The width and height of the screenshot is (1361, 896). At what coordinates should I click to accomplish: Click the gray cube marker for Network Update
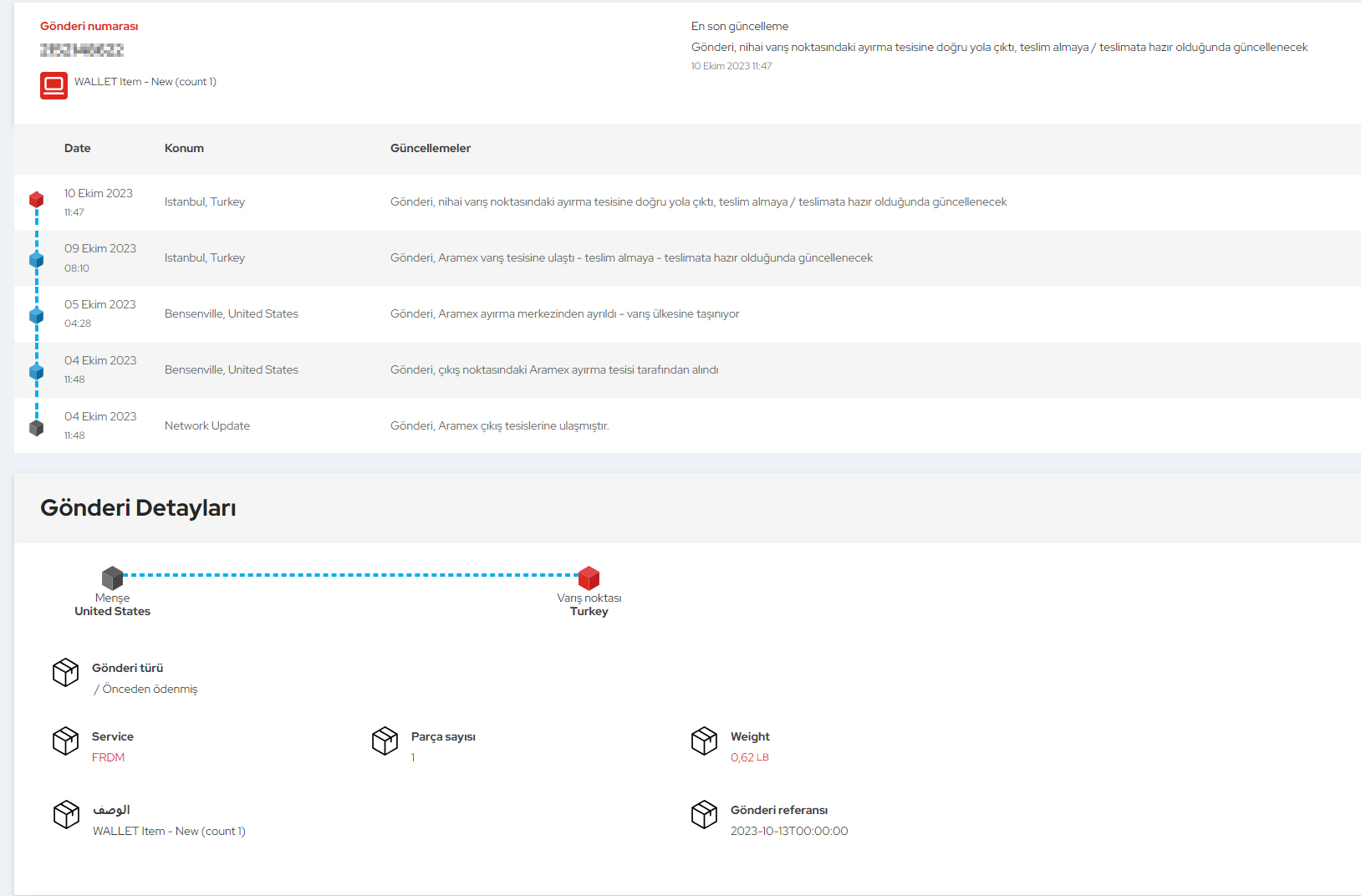coord(36,428)
